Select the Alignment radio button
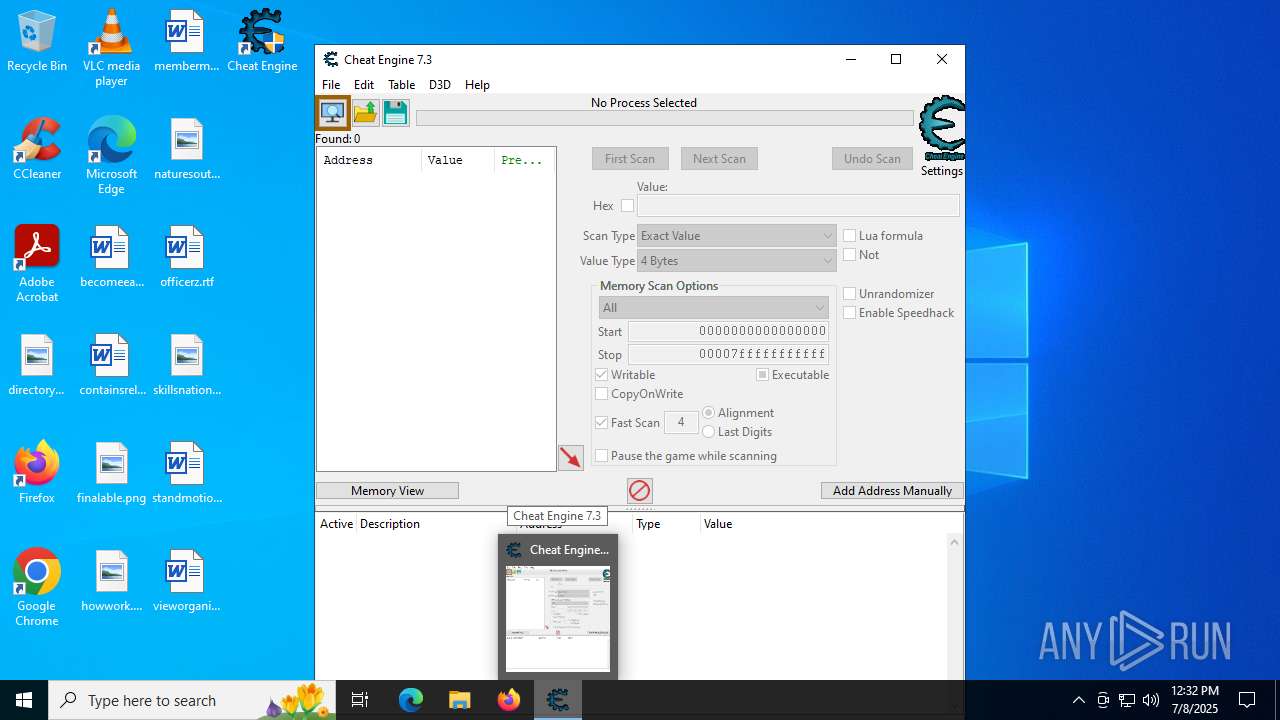The width and height of the screenshot is (1280, 720). [709, 413]
